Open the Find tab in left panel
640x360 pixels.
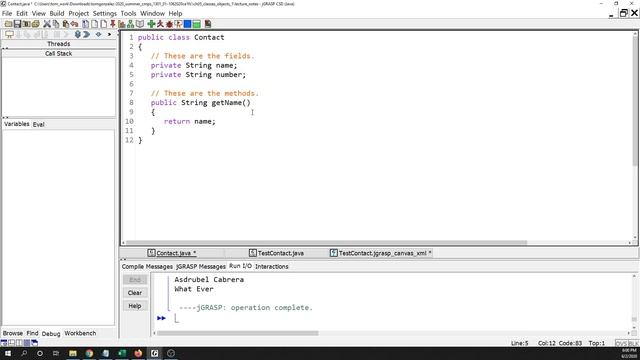[x=32, y=333]
